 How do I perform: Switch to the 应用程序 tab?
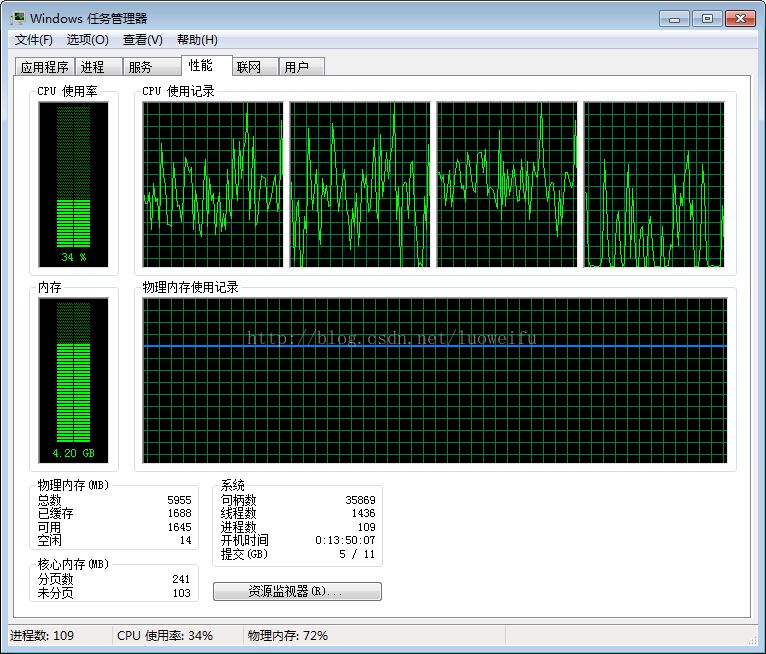pyautogui.click(x=45, y=67)
